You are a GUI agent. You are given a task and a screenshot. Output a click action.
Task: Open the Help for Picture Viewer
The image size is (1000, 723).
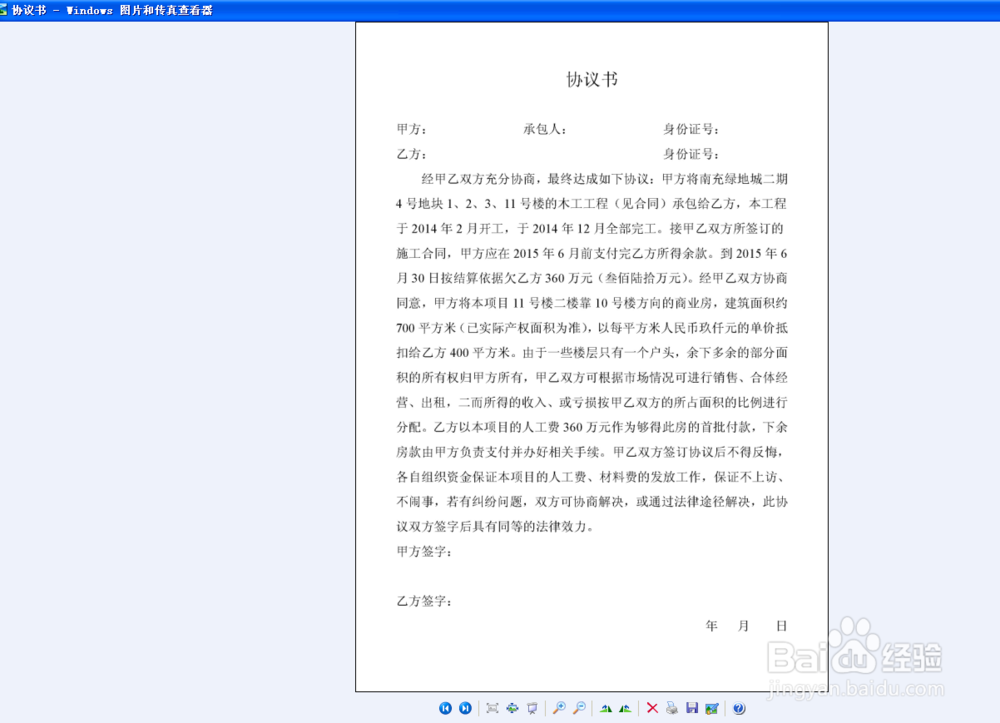pyautogui.click(x=738, y=707)
